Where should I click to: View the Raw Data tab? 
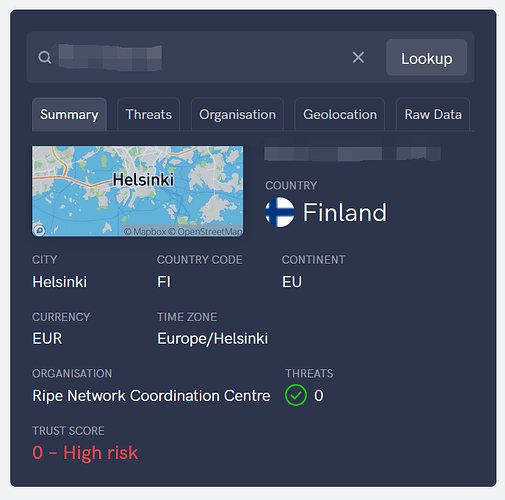tap(433, 114)
